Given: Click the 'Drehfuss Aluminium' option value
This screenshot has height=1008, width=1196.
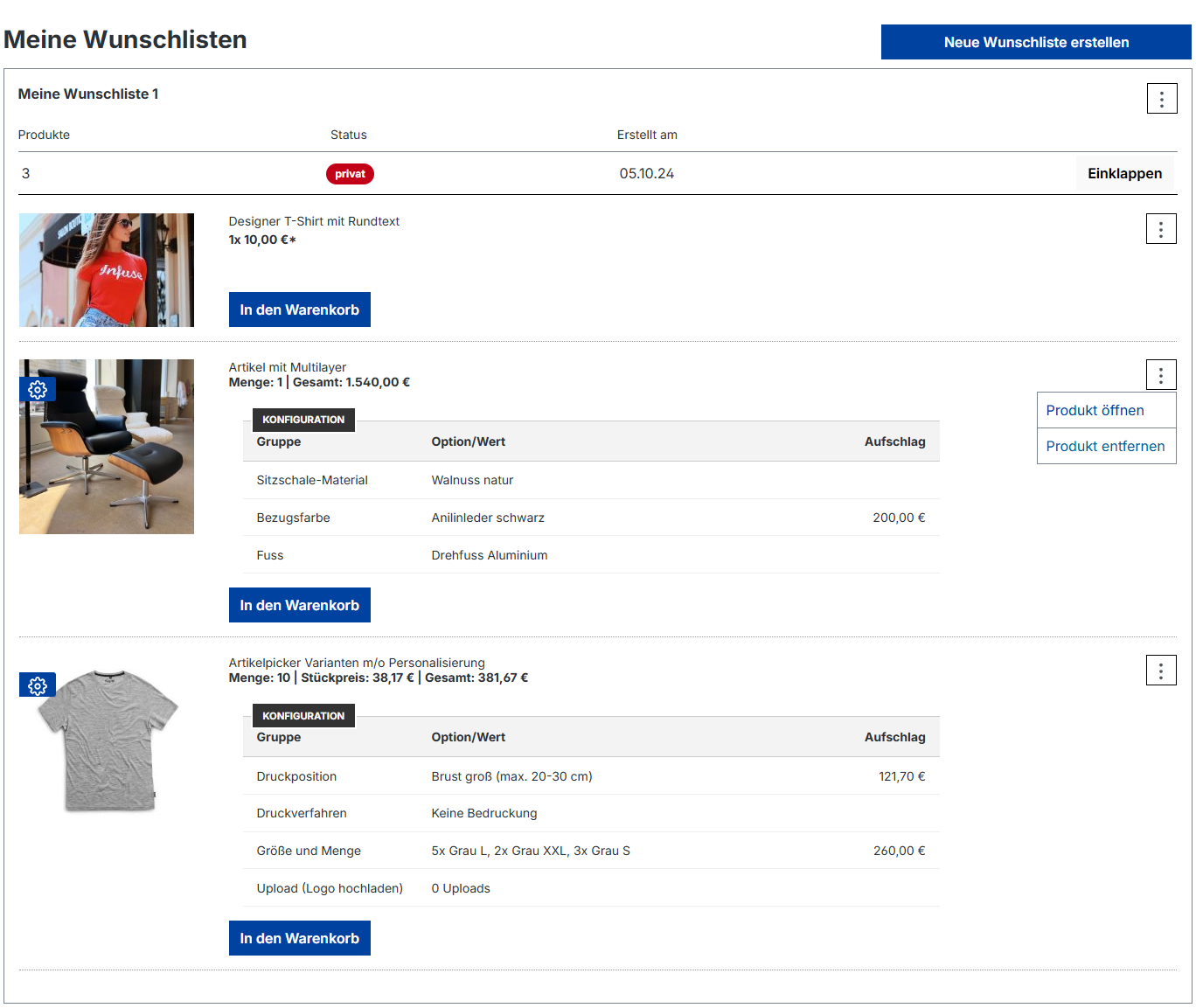Looking at the screenshot, I should point(490,555).
